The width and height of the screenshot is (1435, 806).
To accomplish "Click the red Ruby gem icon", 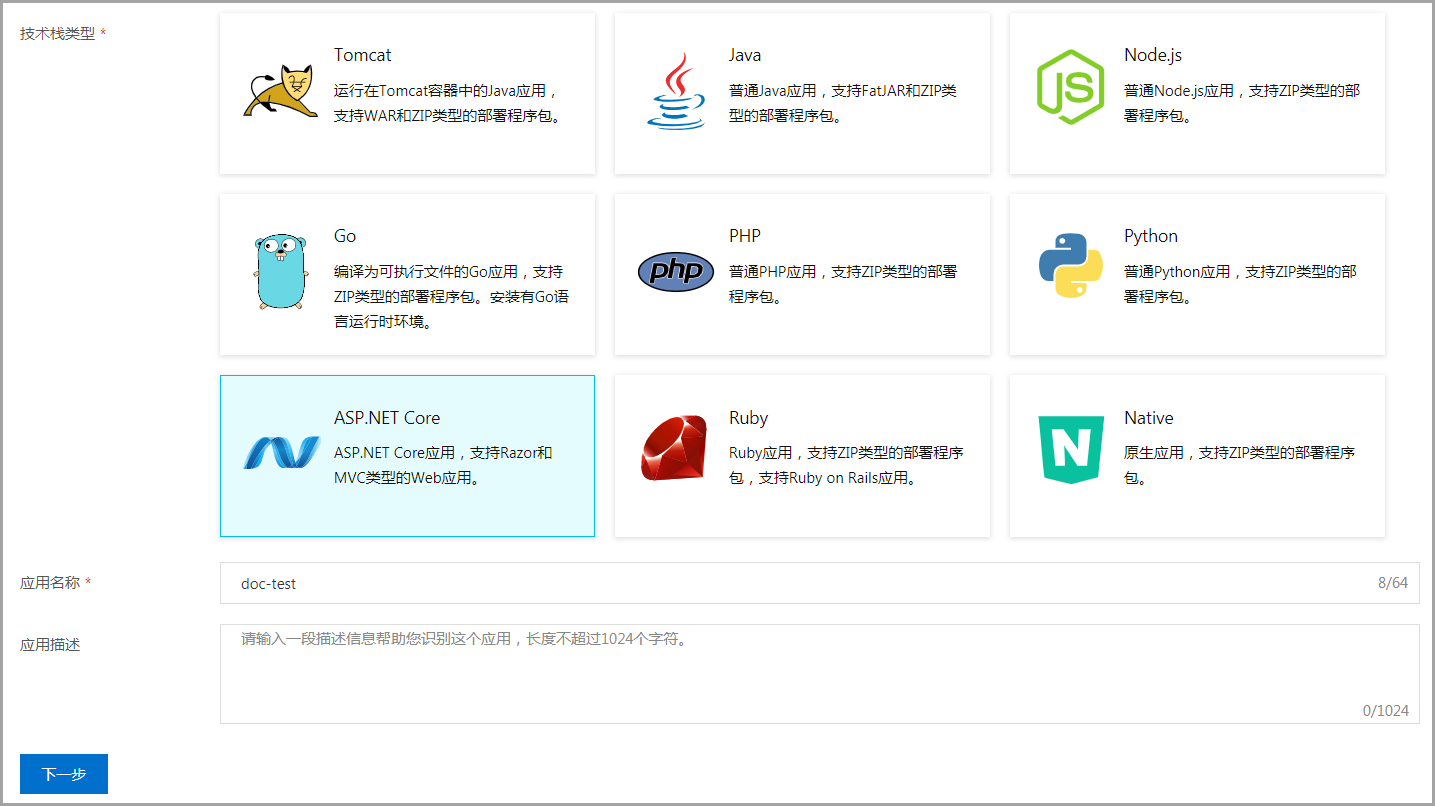I will (674, 448).
